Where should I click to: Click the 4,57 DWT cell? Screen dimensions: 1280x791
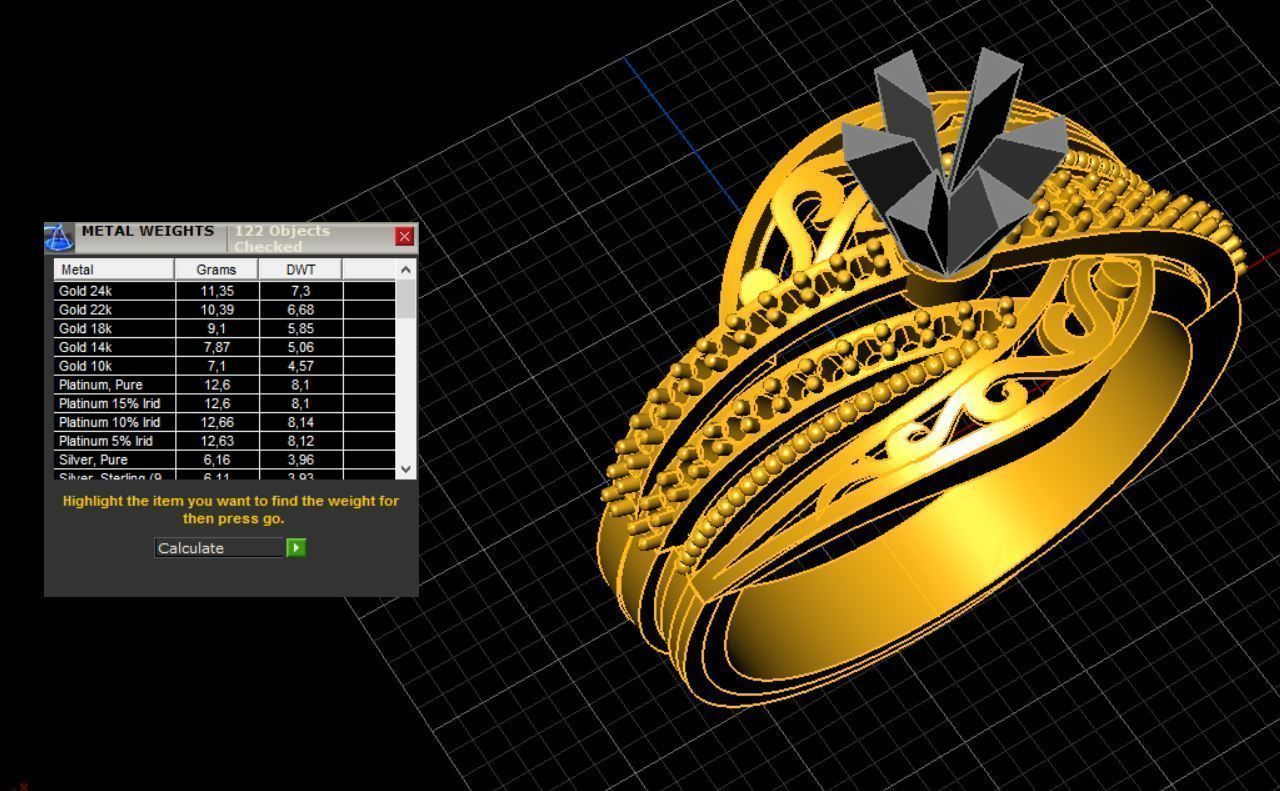click(301, 366)
